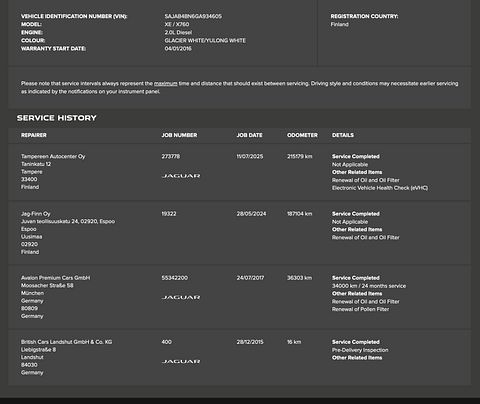480x404 pixels.
Task: Select warranty start date 04/01/2016
Action: (x=178, y=49)
